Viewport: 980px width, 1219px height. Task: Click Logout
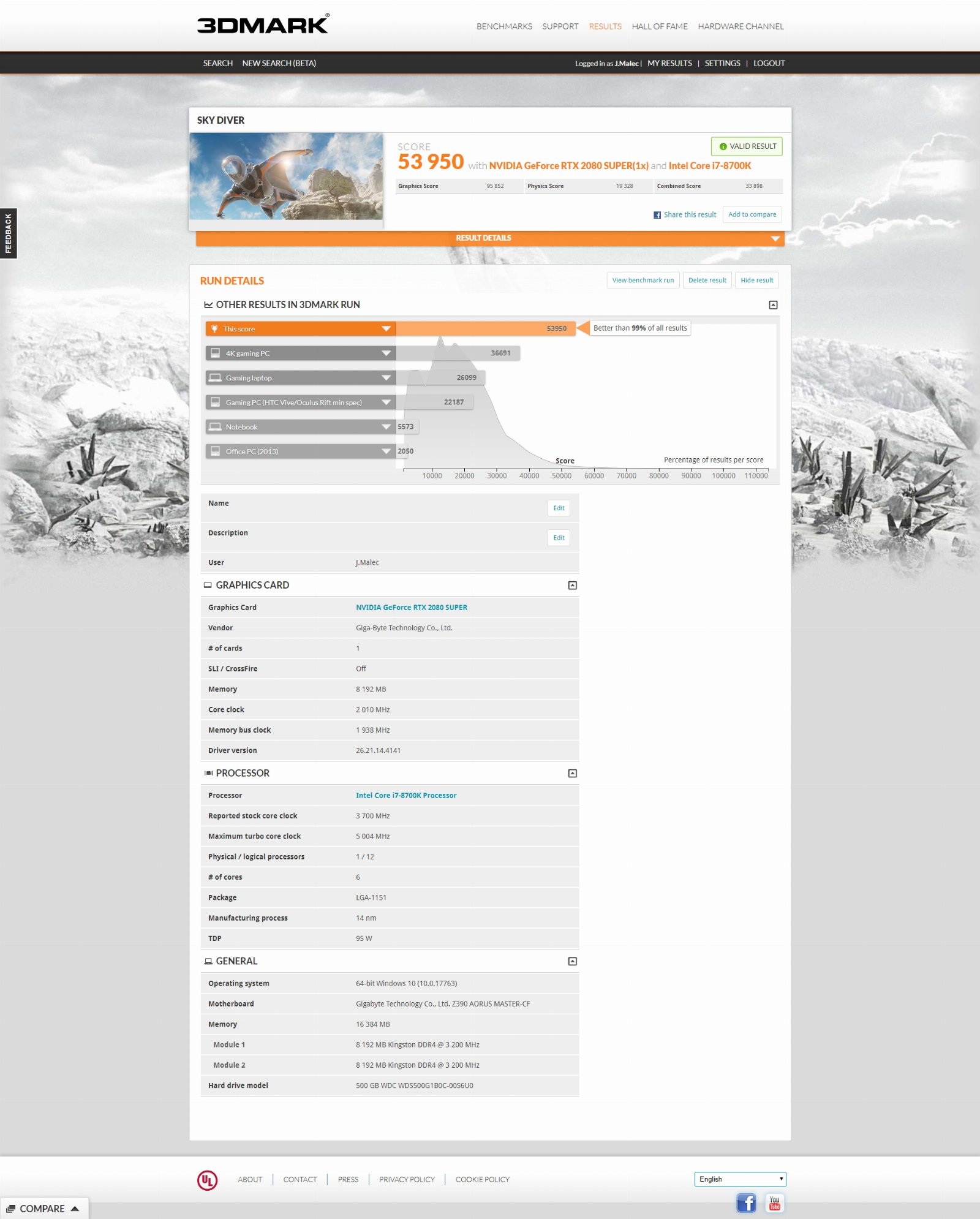(769, 63)
